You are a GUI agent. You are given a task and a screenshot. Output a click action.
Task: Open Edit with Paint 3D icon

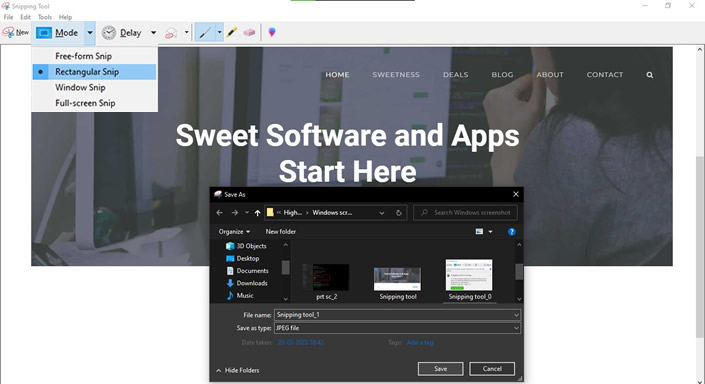click(272, 32)
